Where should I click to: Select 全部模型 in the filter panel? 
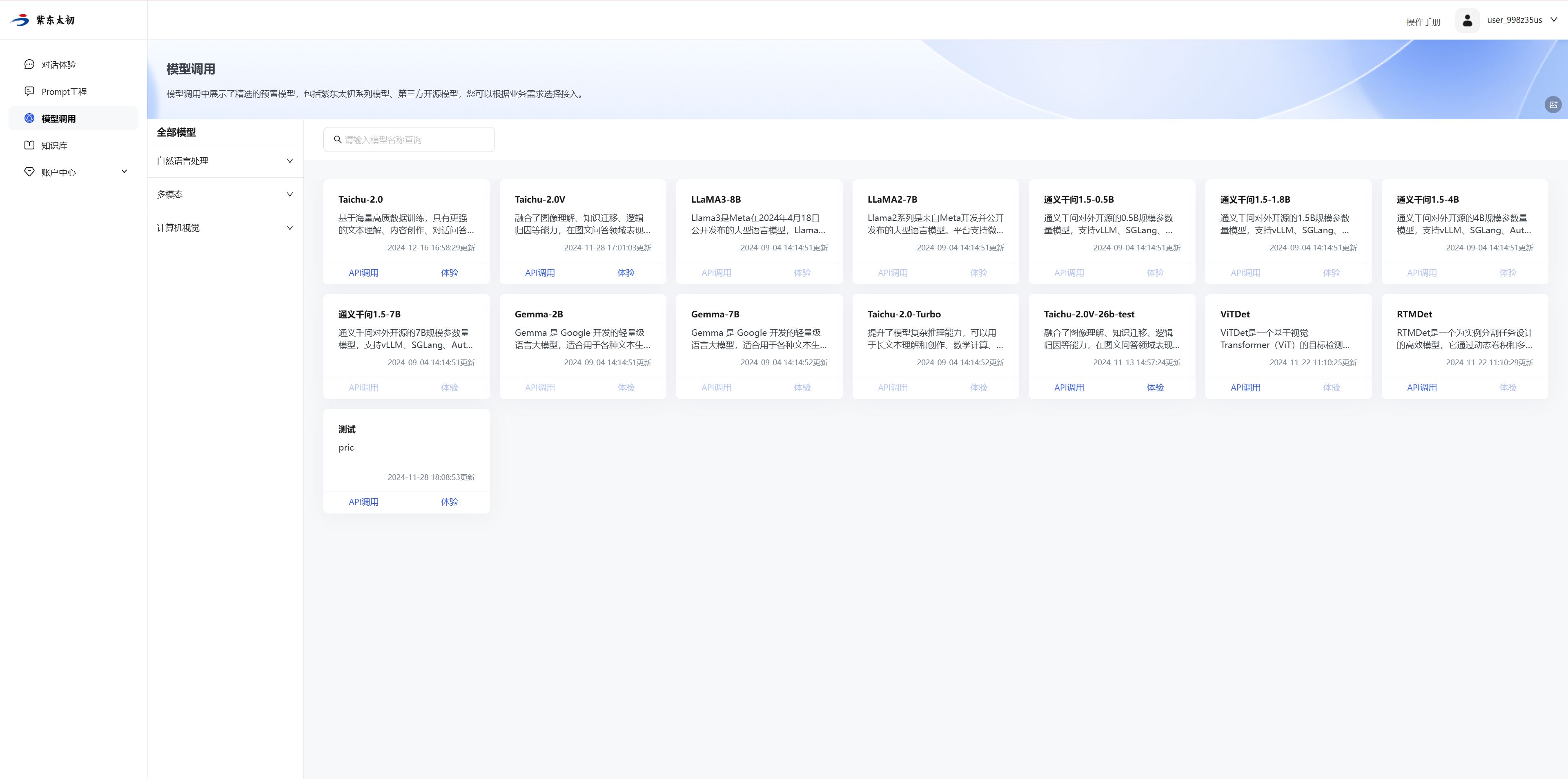pyautogui.click(x=176, y=132)
